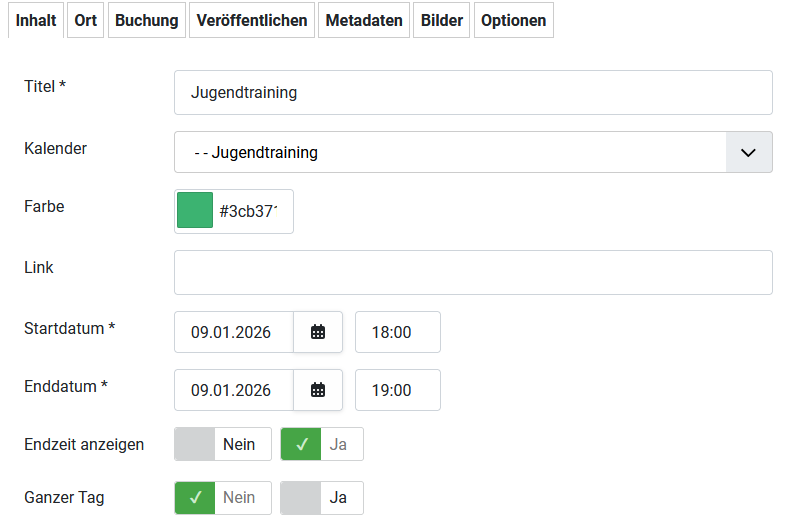Click the 18:00 start time field
This screenshot has width=790, height=524.
pyautogui.click(x=397, y=333)
